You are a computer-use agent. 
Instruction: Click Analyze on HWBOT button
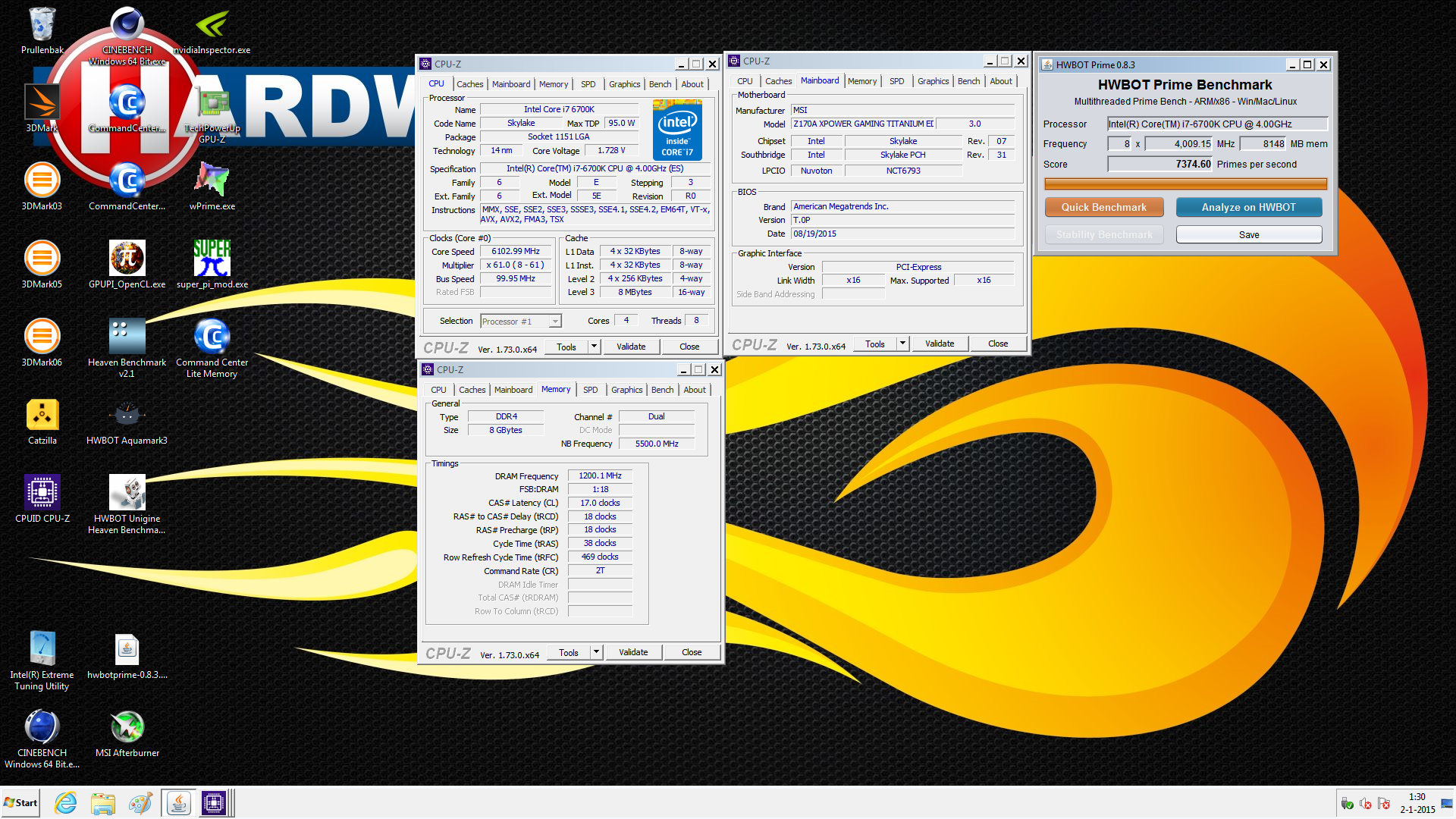(x=1248, y=207)
